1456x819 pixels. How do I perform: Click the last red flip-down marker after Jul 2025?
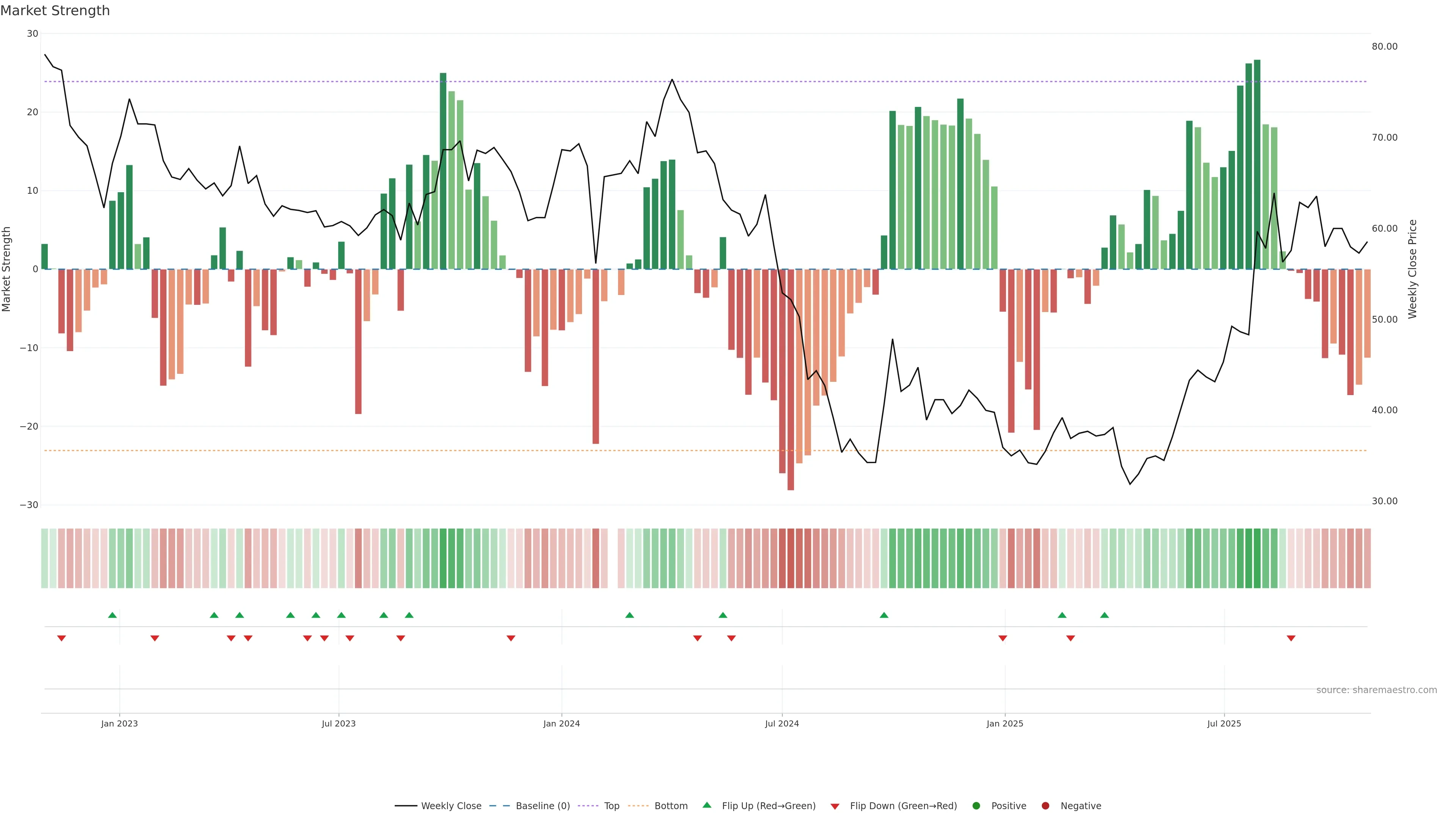click(x=1291, y=638)
